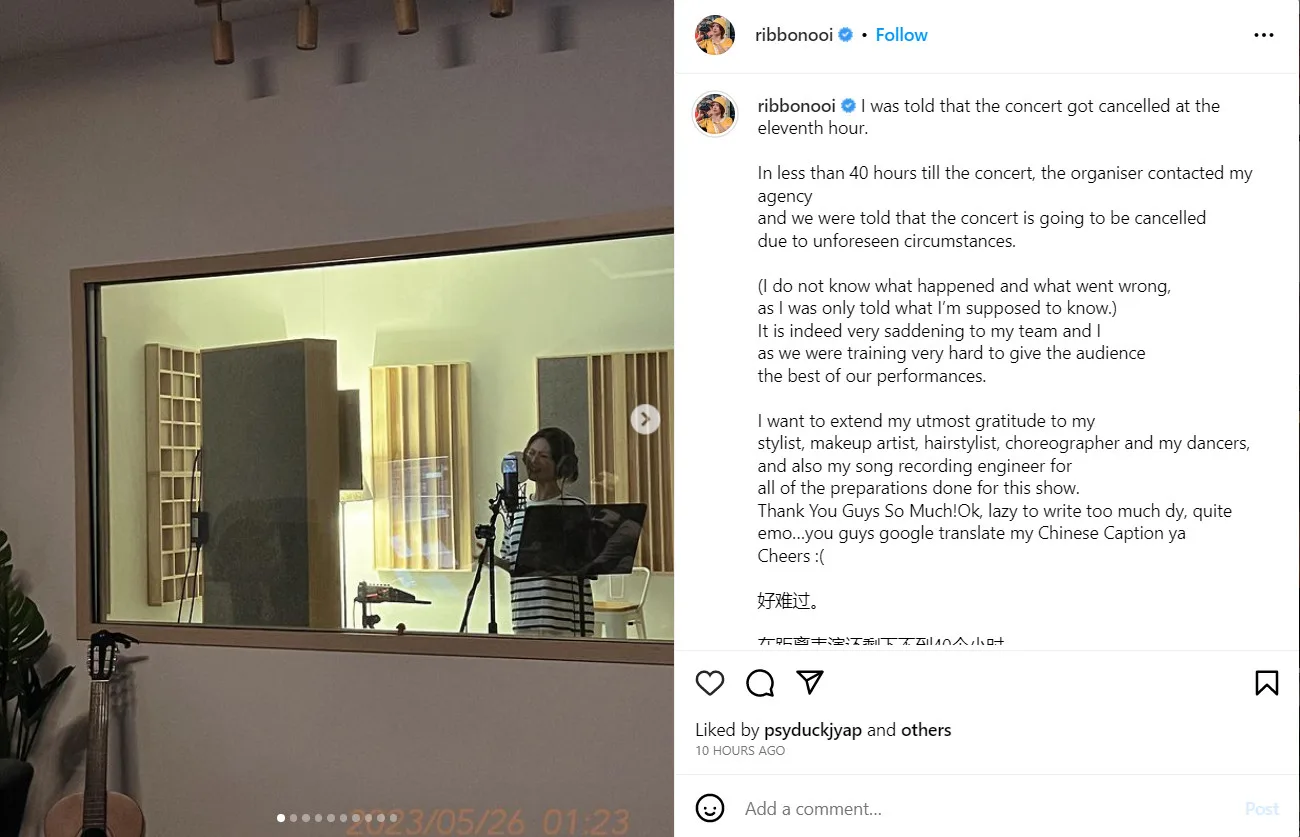Like the post with the heart icon
The height and width of the screenshot is (837, 1300).
pos(710,683)
